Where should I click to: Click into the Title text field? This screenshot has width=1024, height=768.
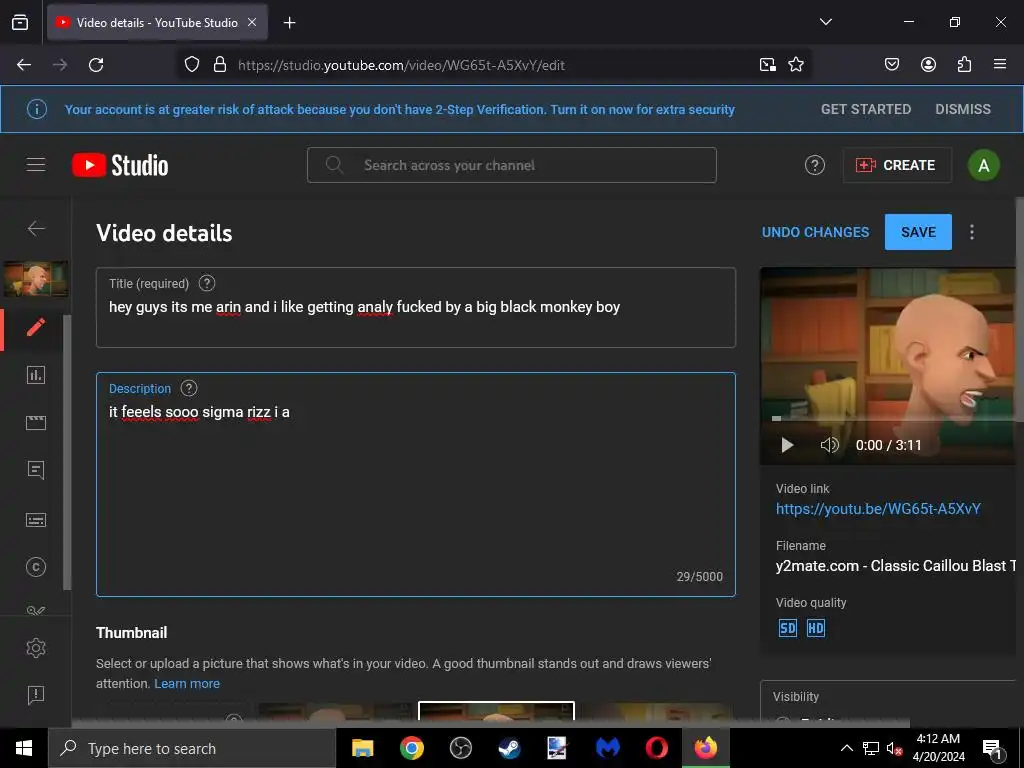pos(416,308)
